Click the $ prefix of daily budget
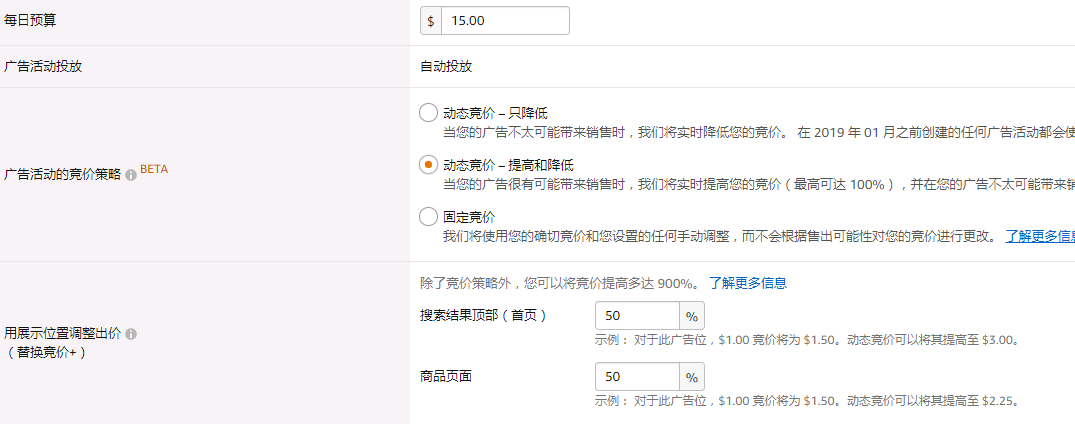Image resolution: width=1075 pixels, height=424 pixels. point(431,21)
